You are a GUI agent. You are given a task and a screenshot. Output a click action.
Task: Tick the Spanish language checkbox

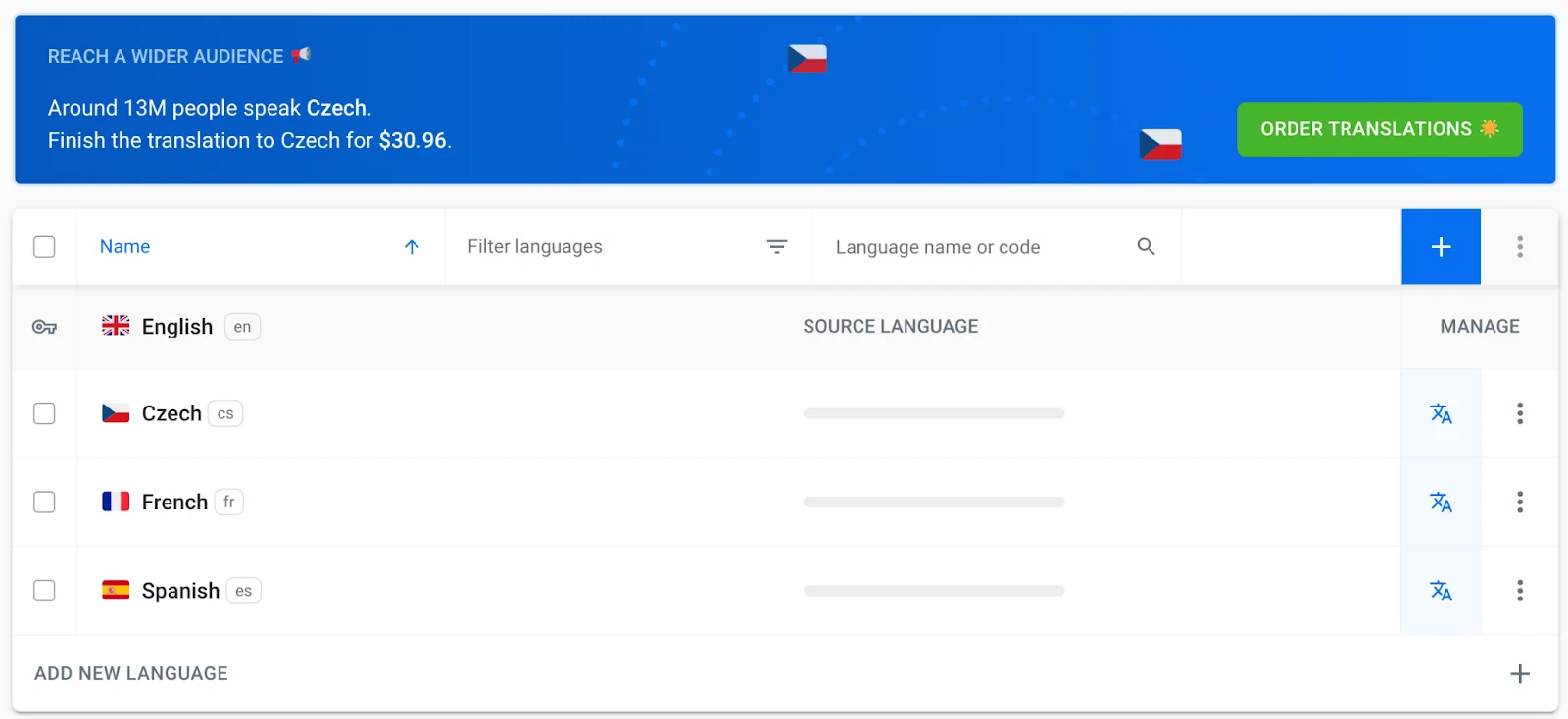point(44,591)
